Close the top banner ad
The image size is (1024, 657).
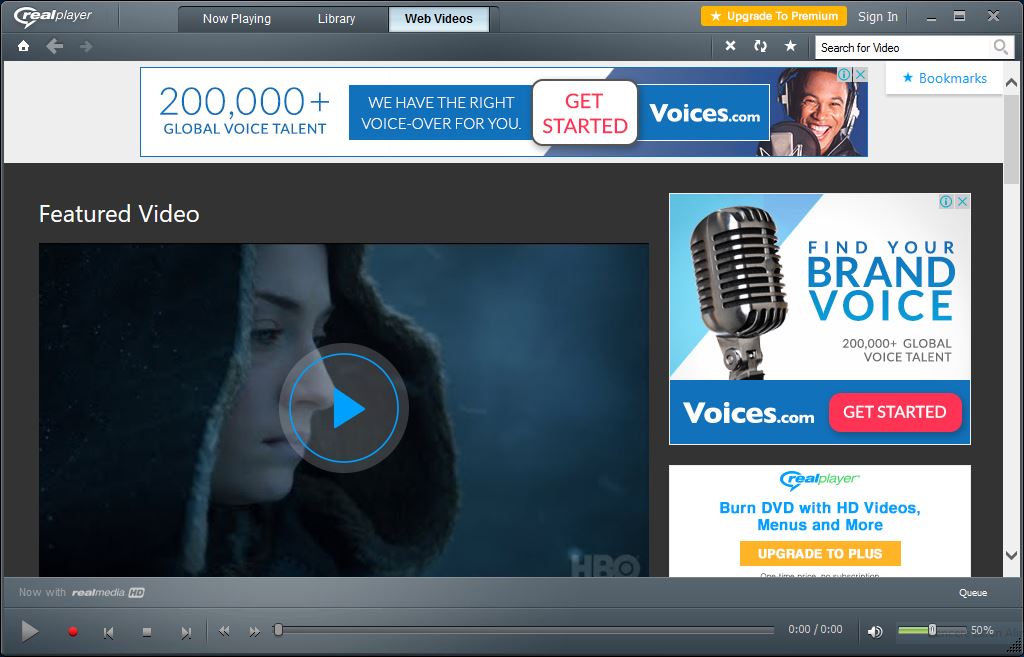tap(861, 74)
